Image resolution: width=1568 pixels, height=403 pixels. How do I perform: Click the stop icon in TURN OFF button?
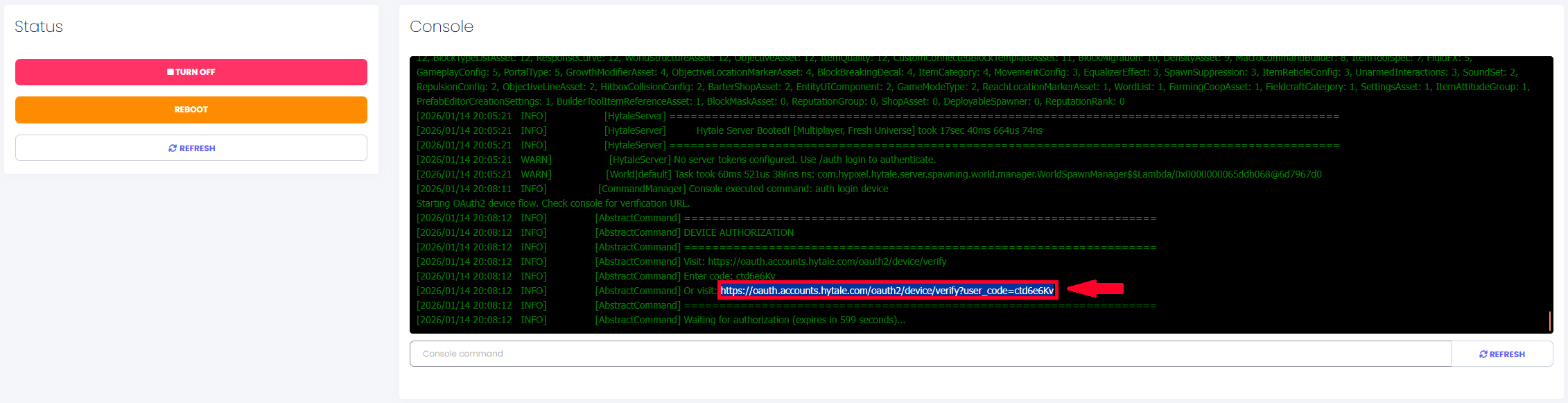click(x=171, y=72)
